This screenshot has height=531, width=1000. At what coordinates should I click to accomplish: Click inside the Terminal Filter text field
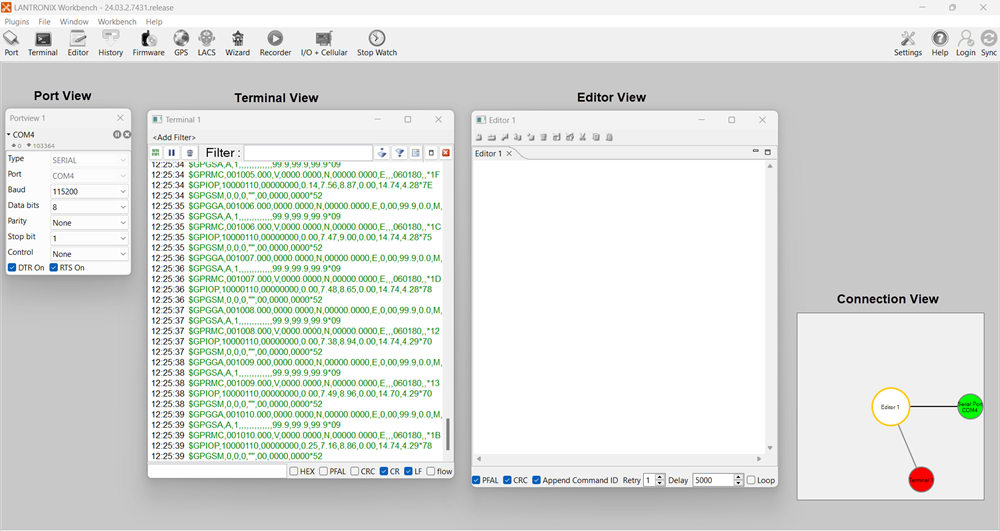308,153
